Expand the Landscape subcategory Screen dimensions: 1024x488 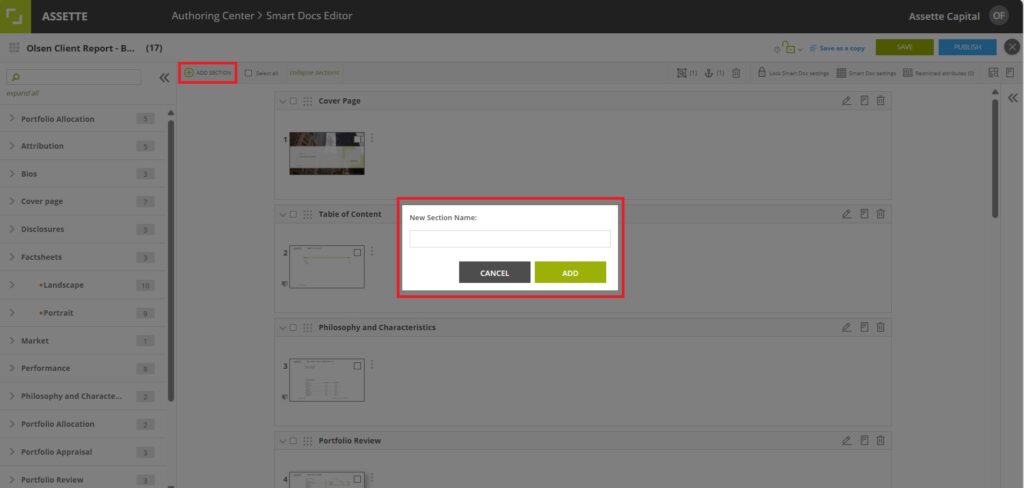point(12,285)
